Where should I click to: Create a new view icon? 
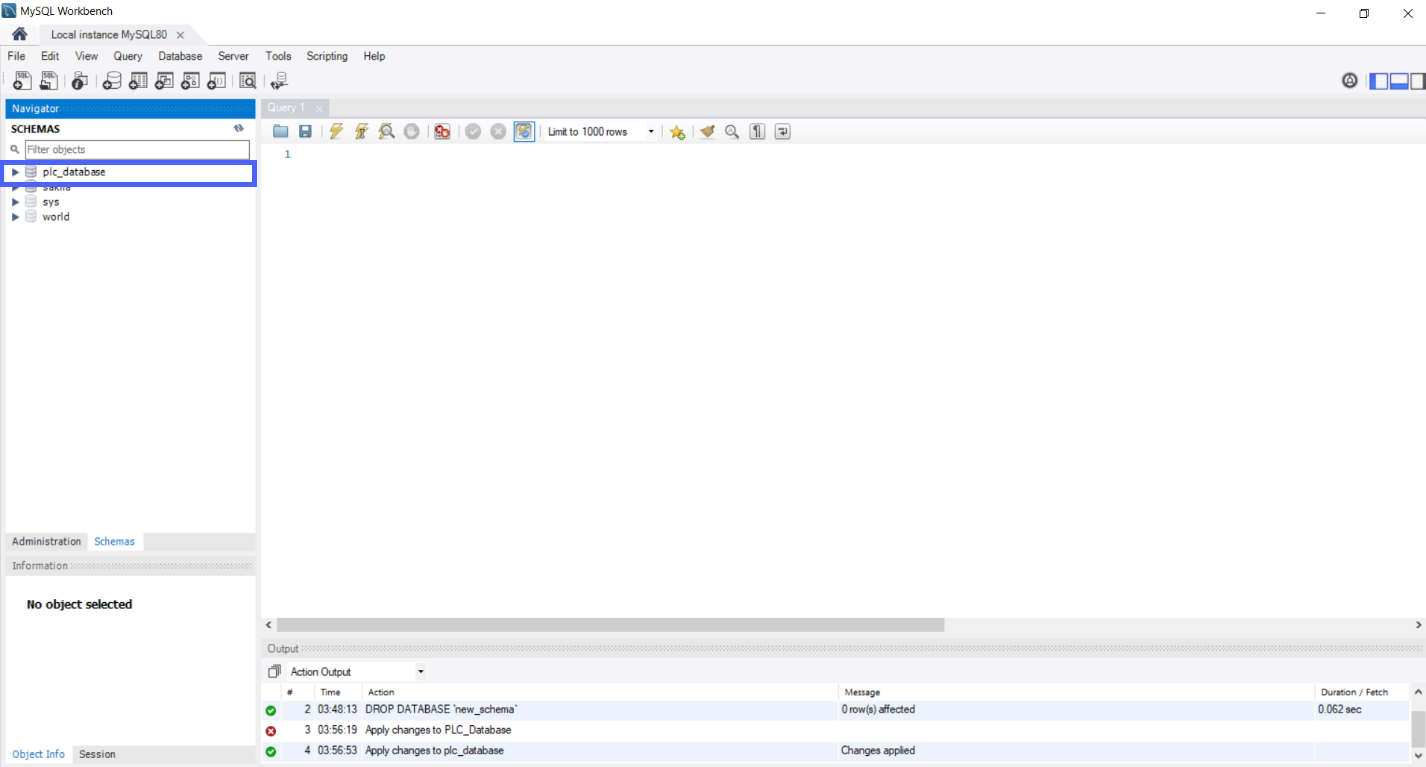coord(164,81)
